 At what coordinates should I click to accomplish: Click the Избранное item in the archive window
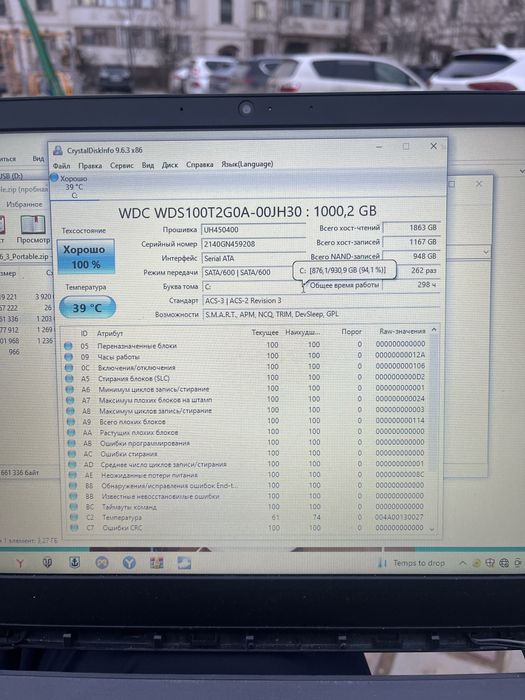[24, 204]
